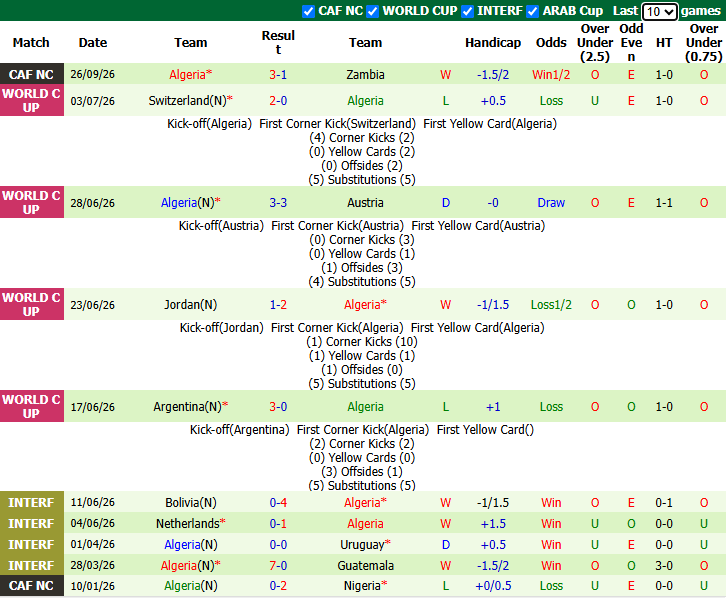Open the 3-3 result against Austria

point(278,203)
